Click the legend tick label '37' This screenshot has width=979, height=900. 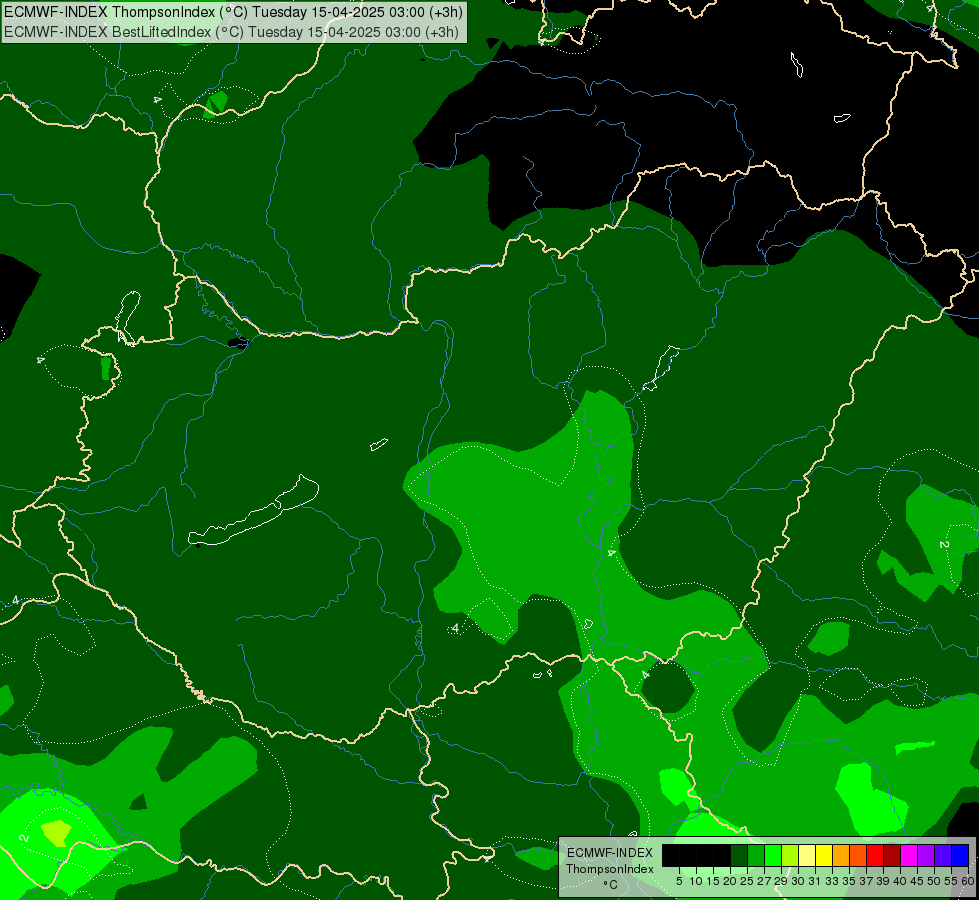pos(866,881)
